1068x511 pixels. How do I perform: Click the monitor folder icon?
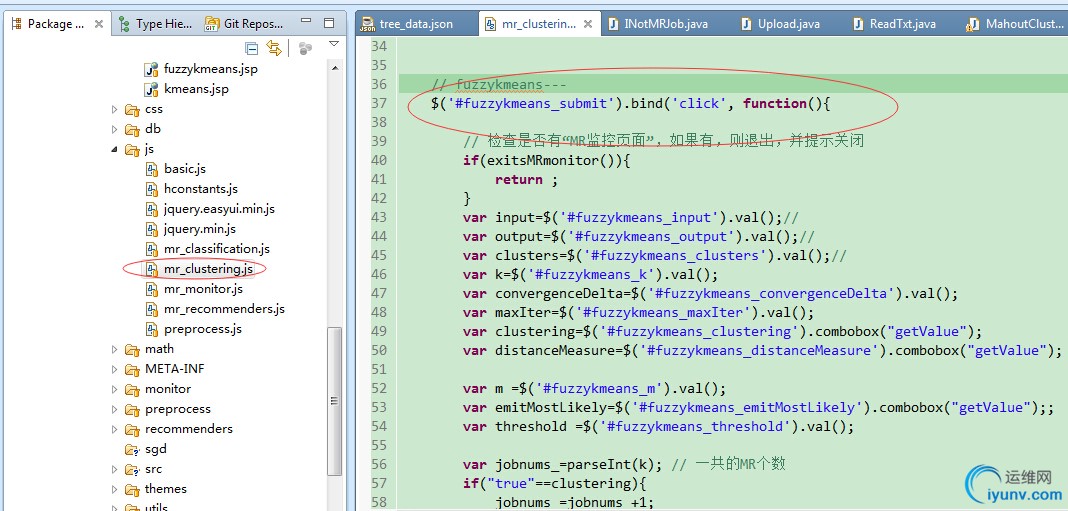132,389
